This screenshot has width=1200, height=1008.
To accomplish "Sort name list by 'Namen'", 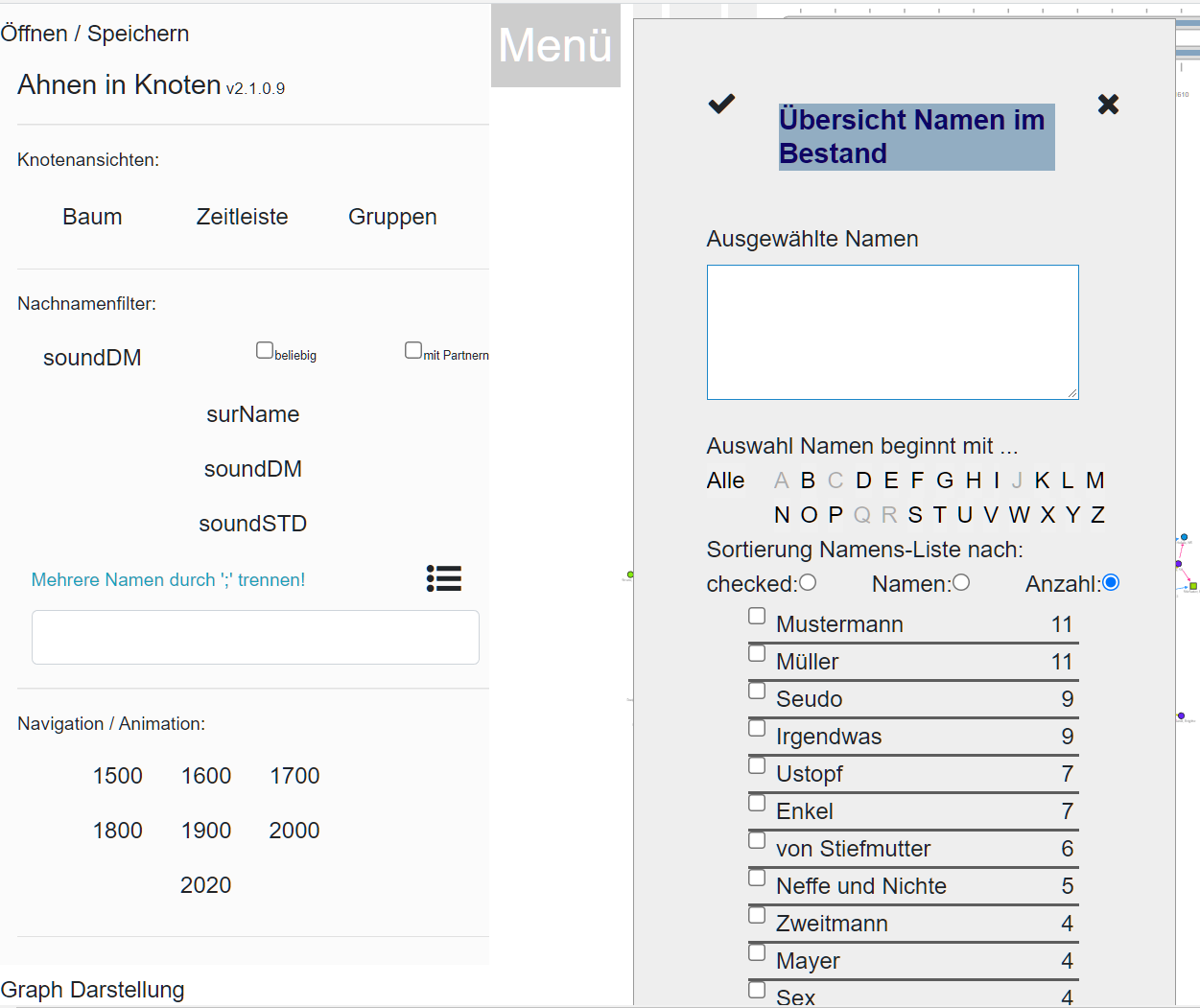I will pos(961,582).
